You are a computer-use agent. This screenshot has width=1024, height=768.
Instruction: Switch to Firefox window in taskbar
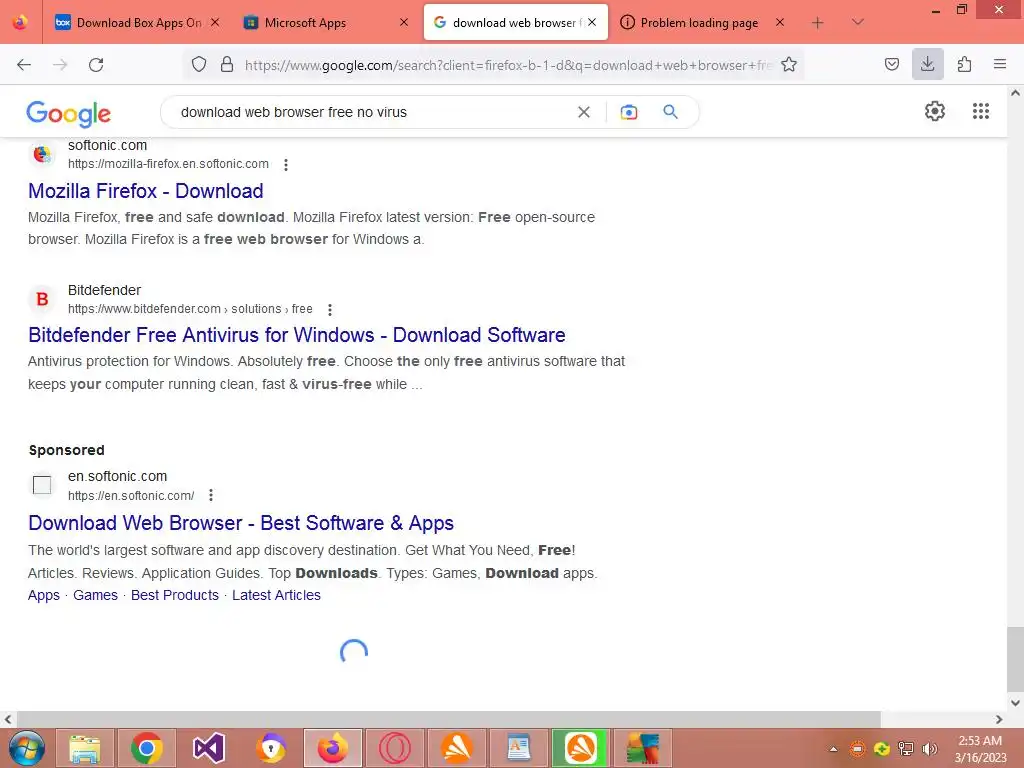click(332, 748)
